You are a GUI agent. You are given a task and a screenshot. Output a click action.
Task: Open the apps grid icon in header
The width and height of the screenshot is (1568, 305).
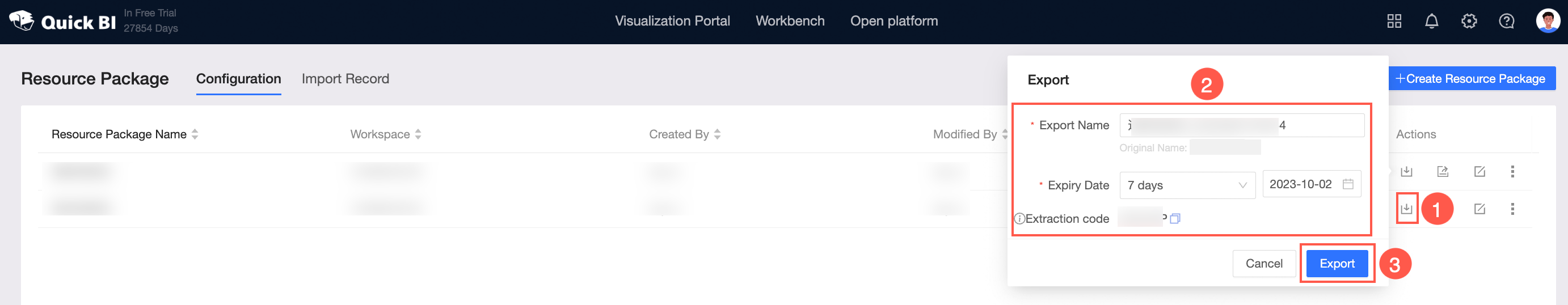click(x=1394, y=22)
